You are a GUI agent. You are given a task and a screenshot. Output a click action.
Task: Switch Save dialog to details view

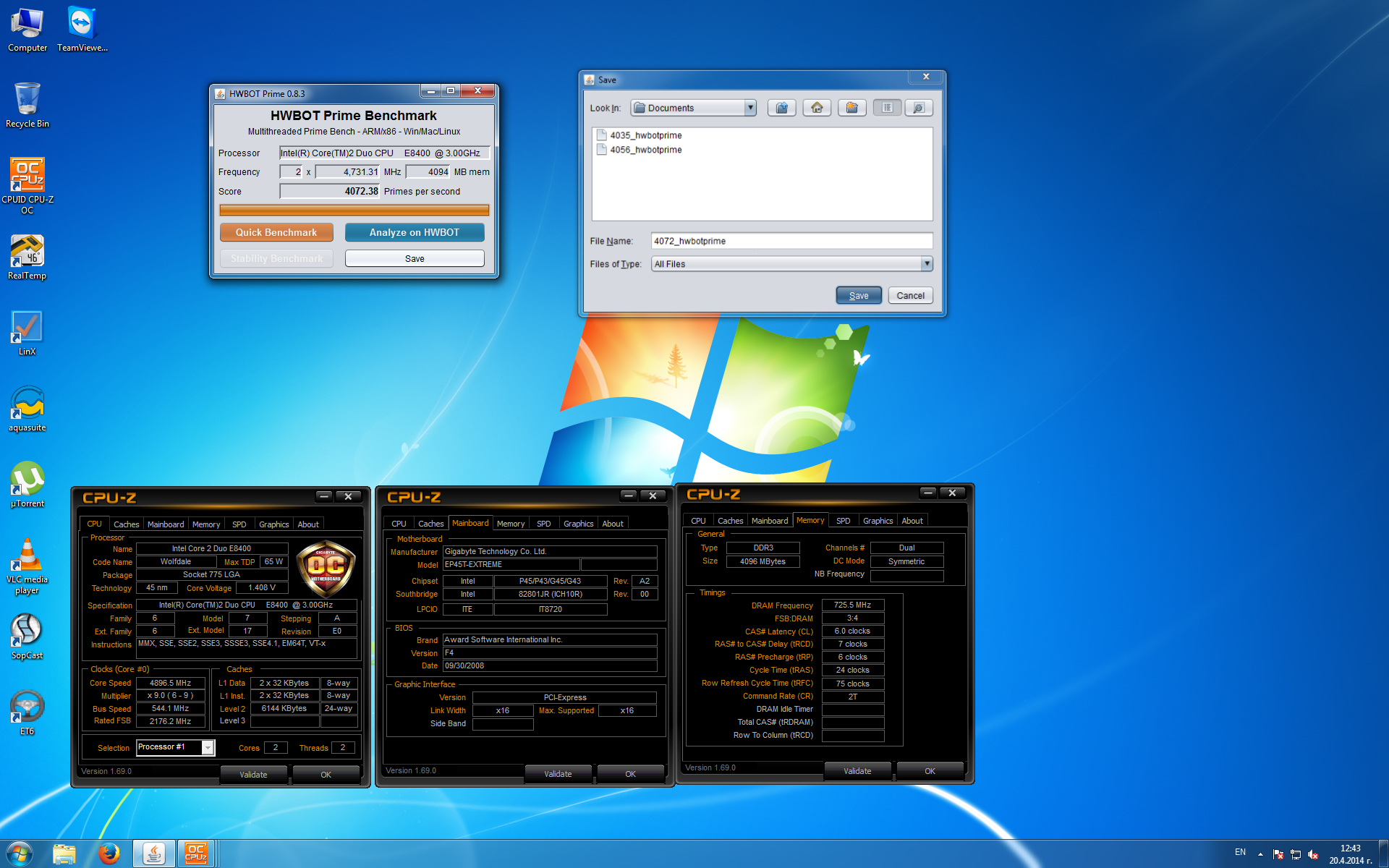tap(919, 108)
